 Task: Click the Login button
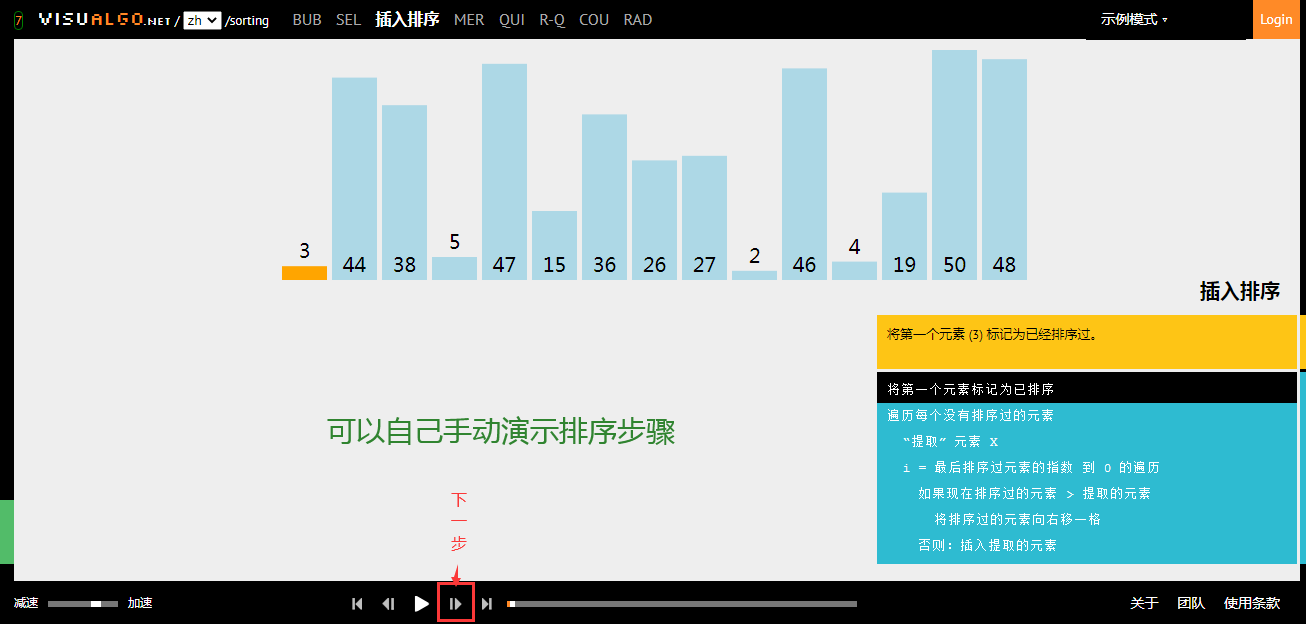coord(1277,19)
